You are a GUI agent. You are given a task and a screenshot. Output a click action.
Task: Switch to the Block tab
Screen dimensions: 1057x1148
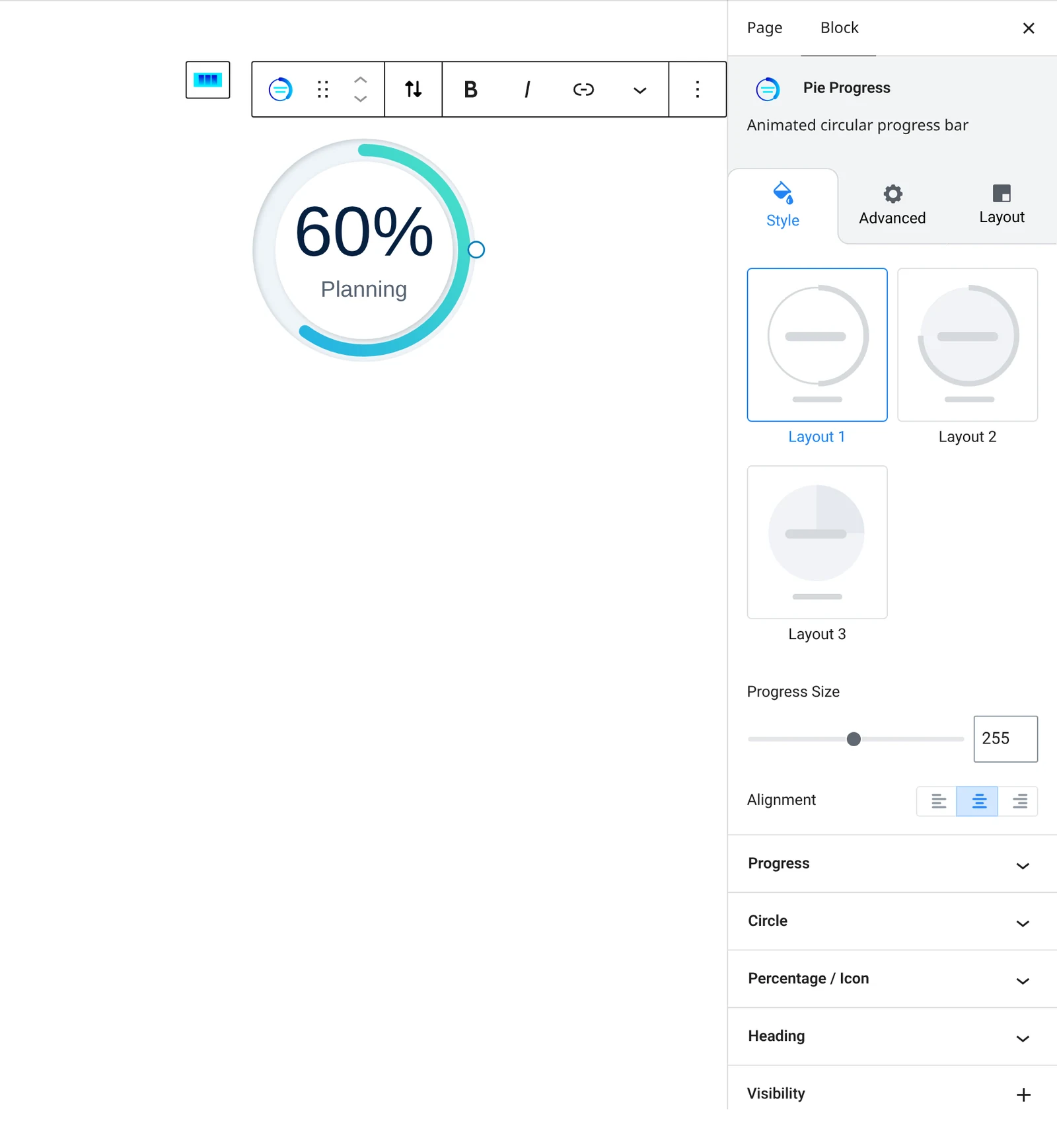(x=839, y=28)
